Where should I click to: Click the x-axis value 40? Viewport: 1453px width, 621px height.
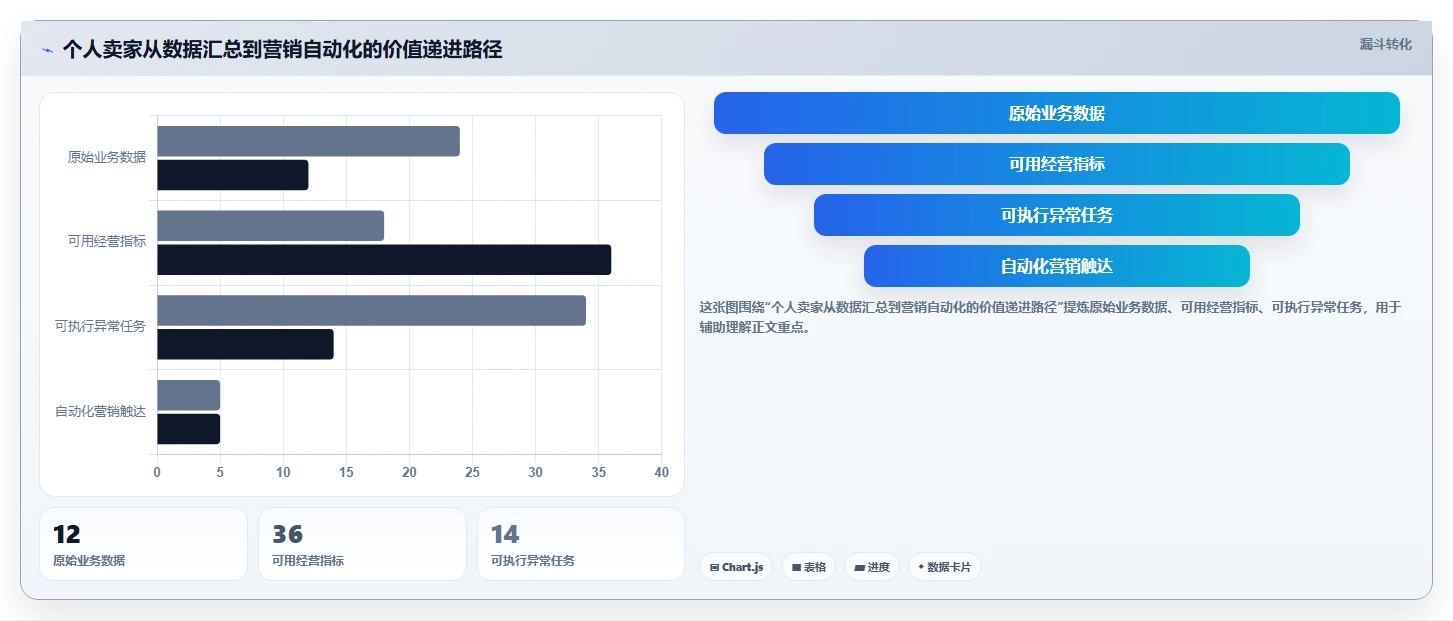coord(661,472)
